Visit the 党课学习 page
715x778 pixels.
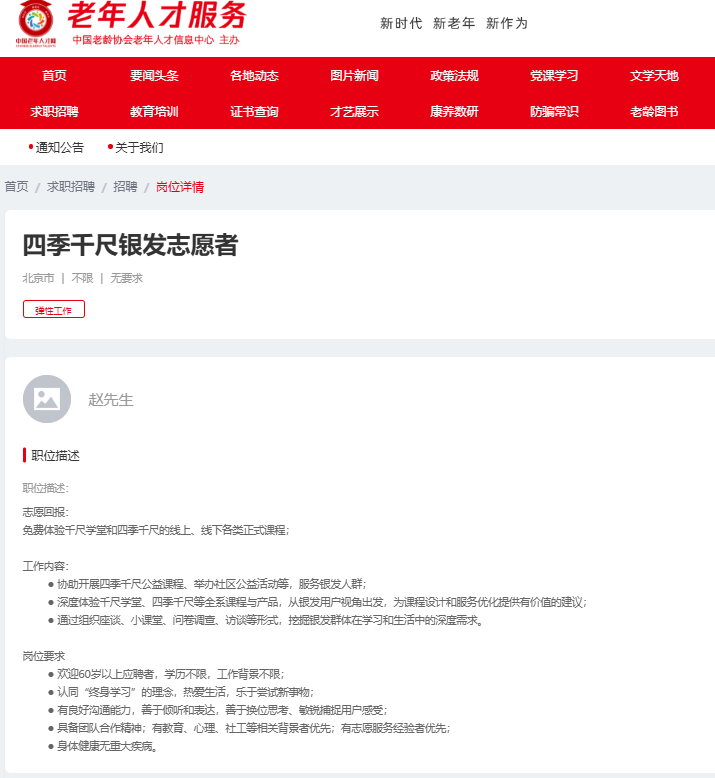pos(554,75)
